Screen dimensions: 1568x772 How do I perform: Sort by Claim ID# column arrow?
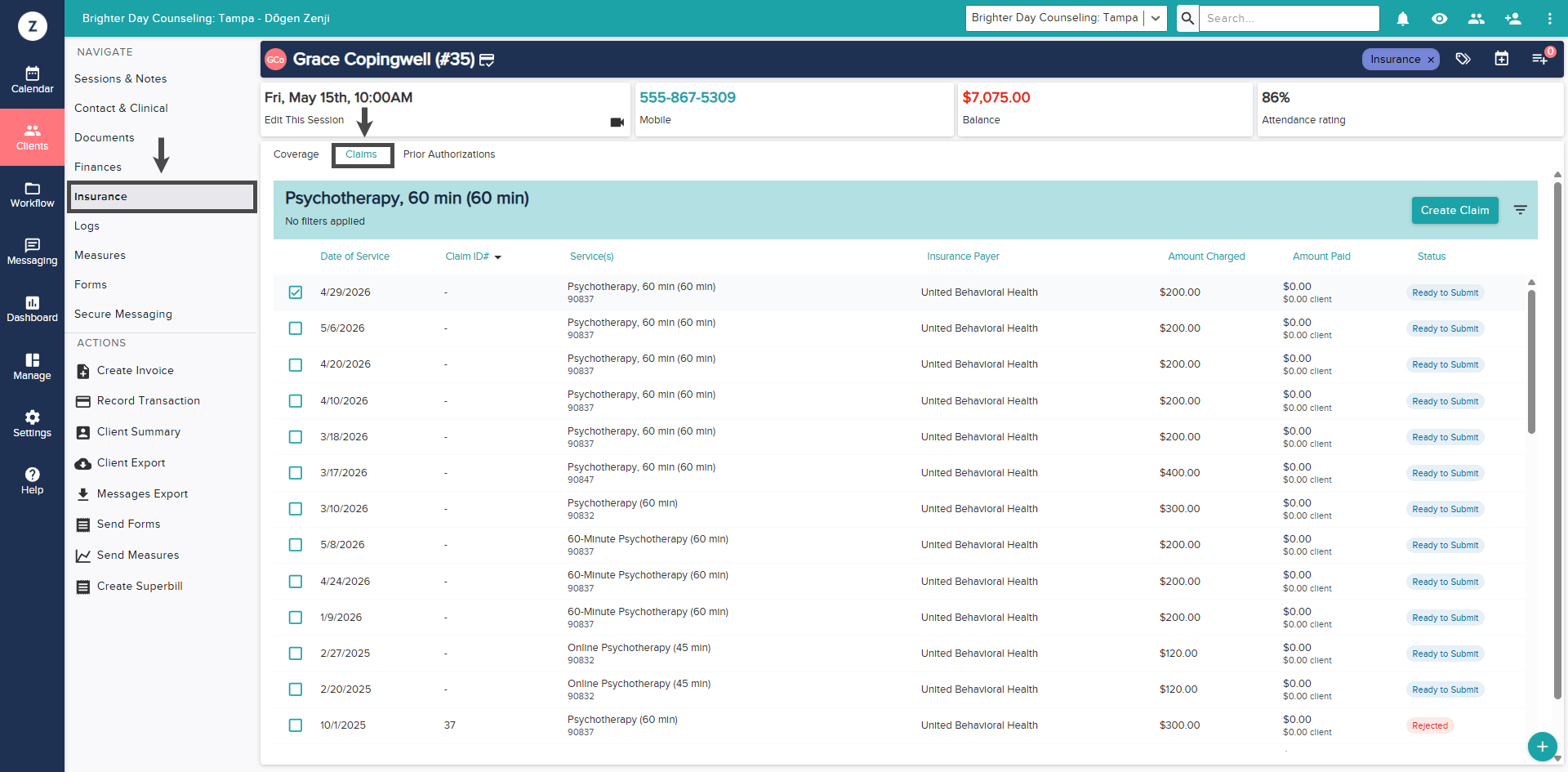point(498,257)
